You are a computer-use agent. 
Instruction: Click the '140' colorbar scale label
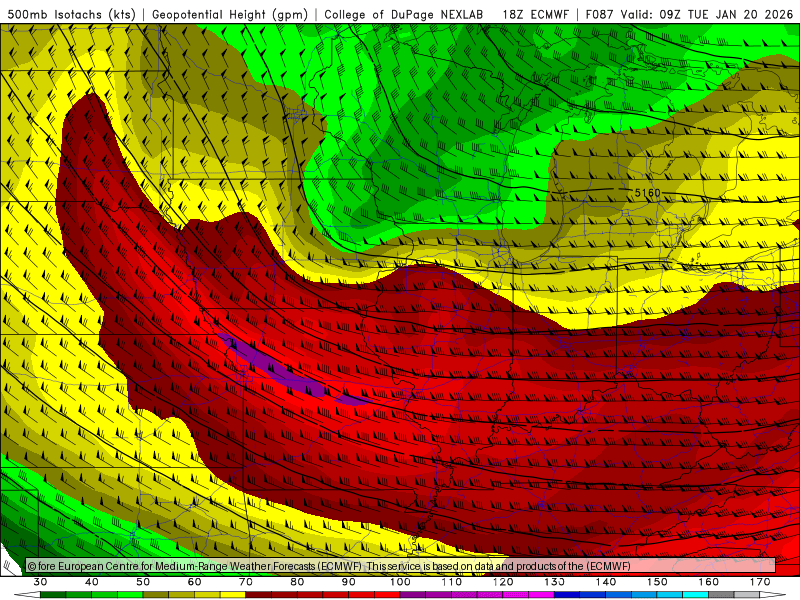606,582
